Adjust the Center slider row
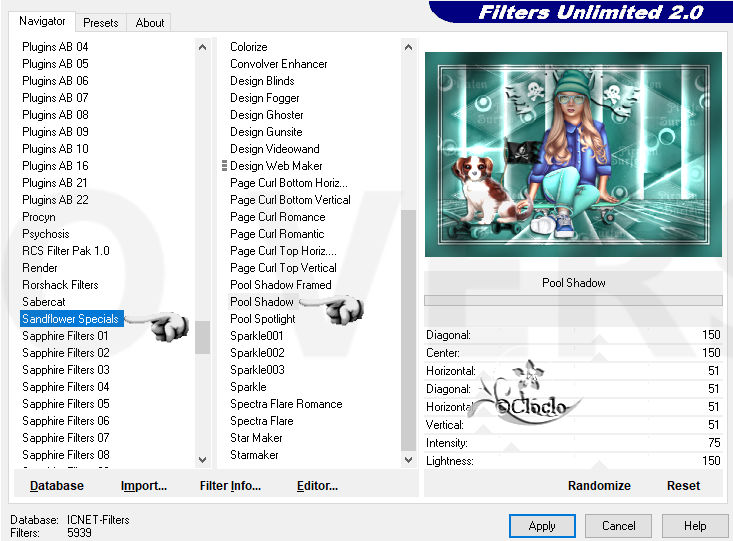This screenshot has width=733, height=541. (x=573, y=353)
